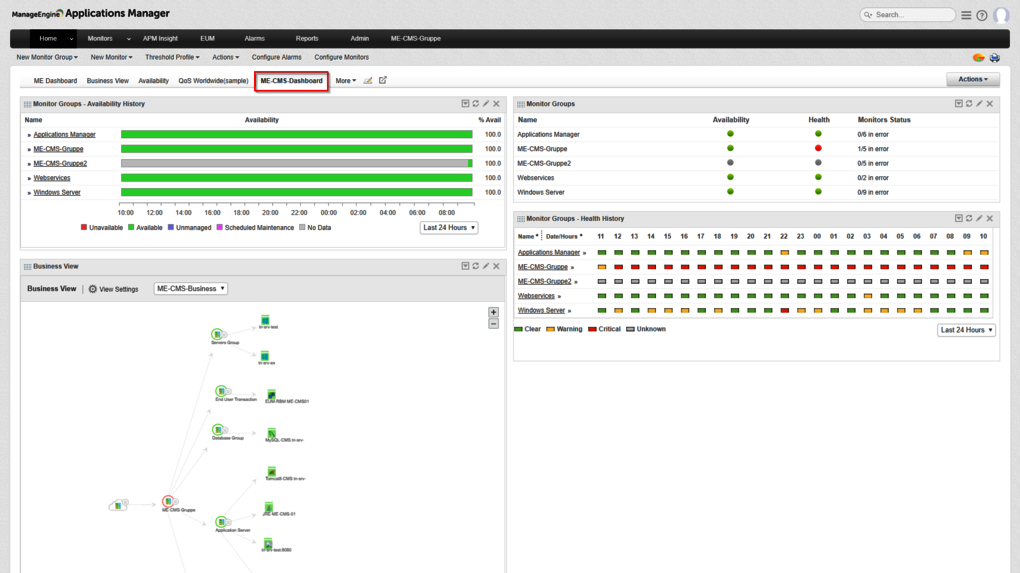Change Last 24 Hours in Availability History

point(449,228)
